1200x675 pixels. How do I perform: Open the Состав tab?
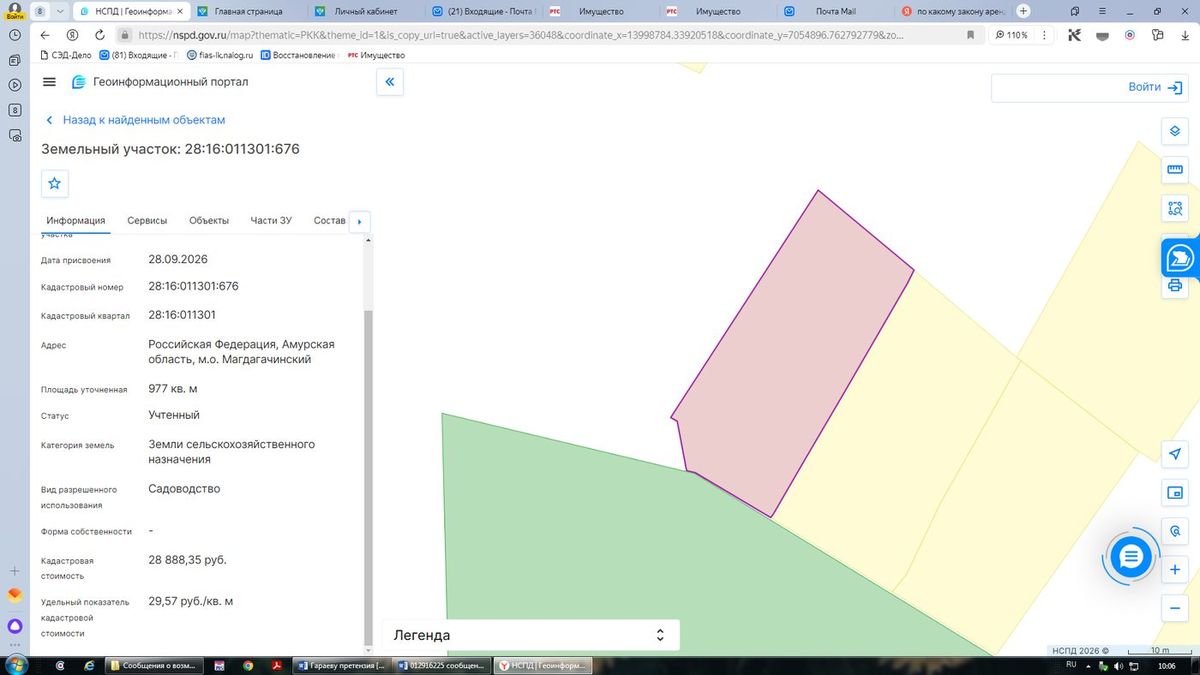[329, 221]
